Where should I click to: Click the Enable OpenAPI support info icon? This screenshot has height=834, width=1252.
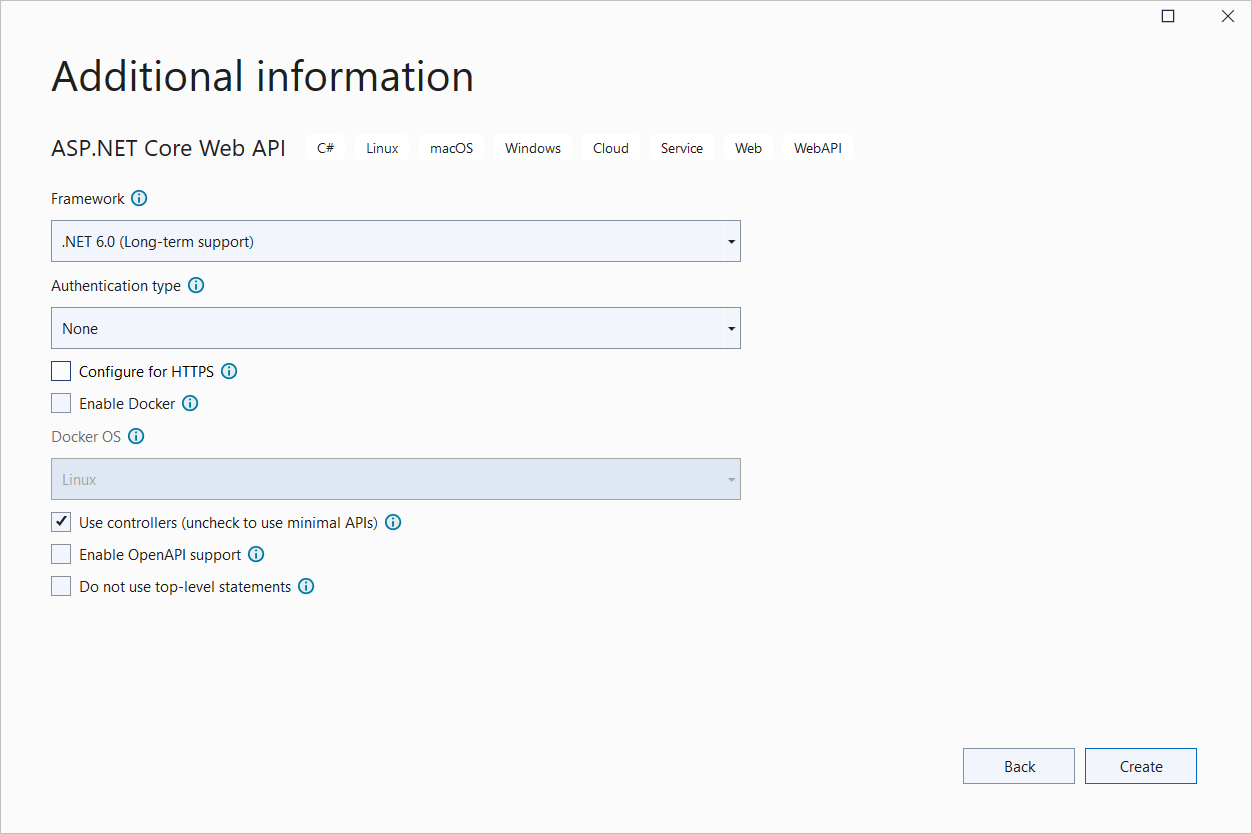tap(256, 554)
